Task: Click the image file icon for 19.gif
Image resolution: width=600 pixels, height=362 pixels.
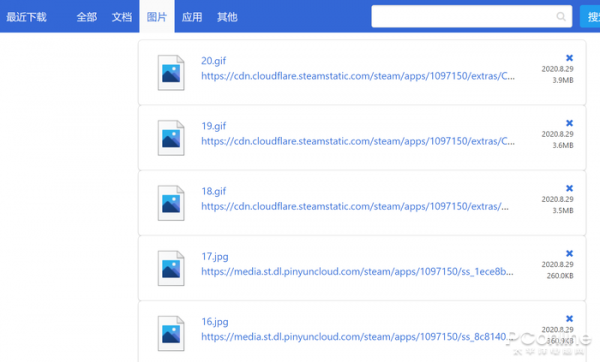Action: 171,138
